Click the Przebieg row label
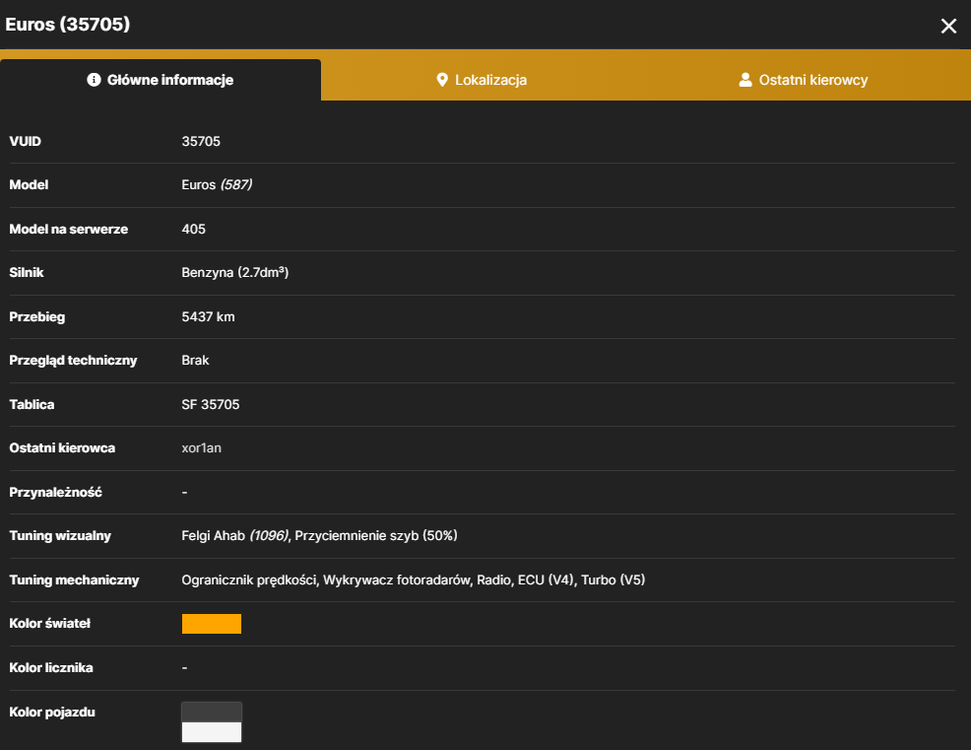This screenshot has height=750, width=971. (37, 316)
